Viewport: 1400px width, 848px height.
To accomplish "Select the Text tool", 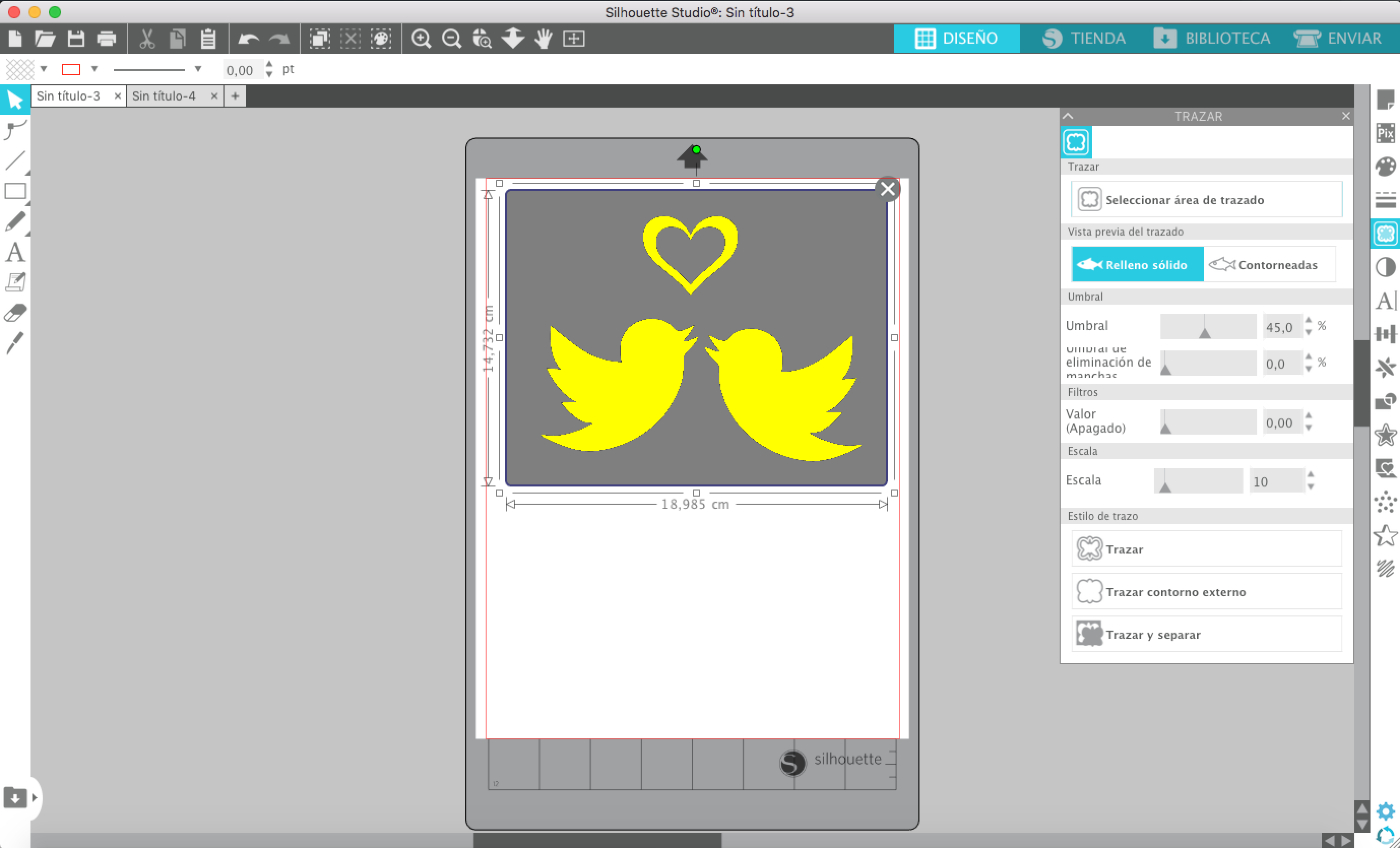I will tap(15, 252).
